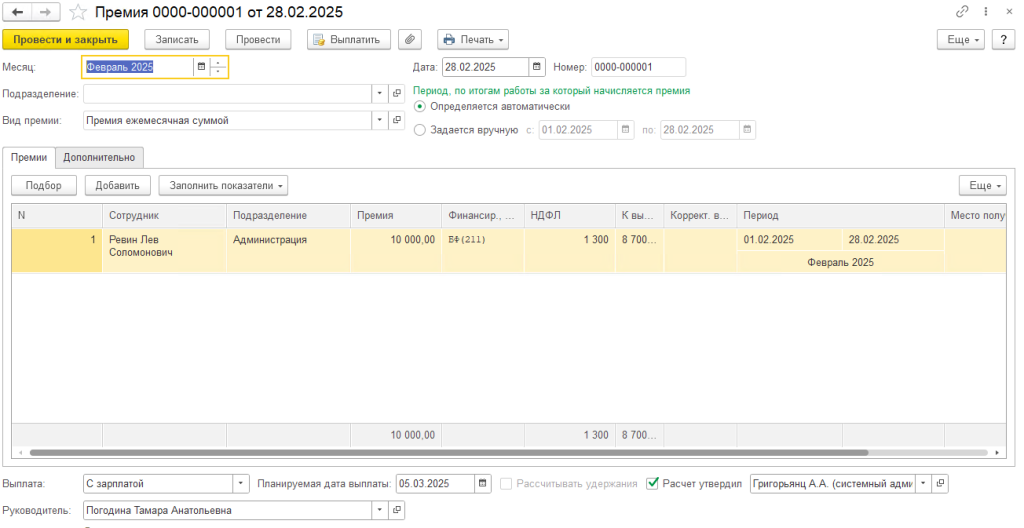
Task: Click the Добавить button
Action: (x=118, y=186)
